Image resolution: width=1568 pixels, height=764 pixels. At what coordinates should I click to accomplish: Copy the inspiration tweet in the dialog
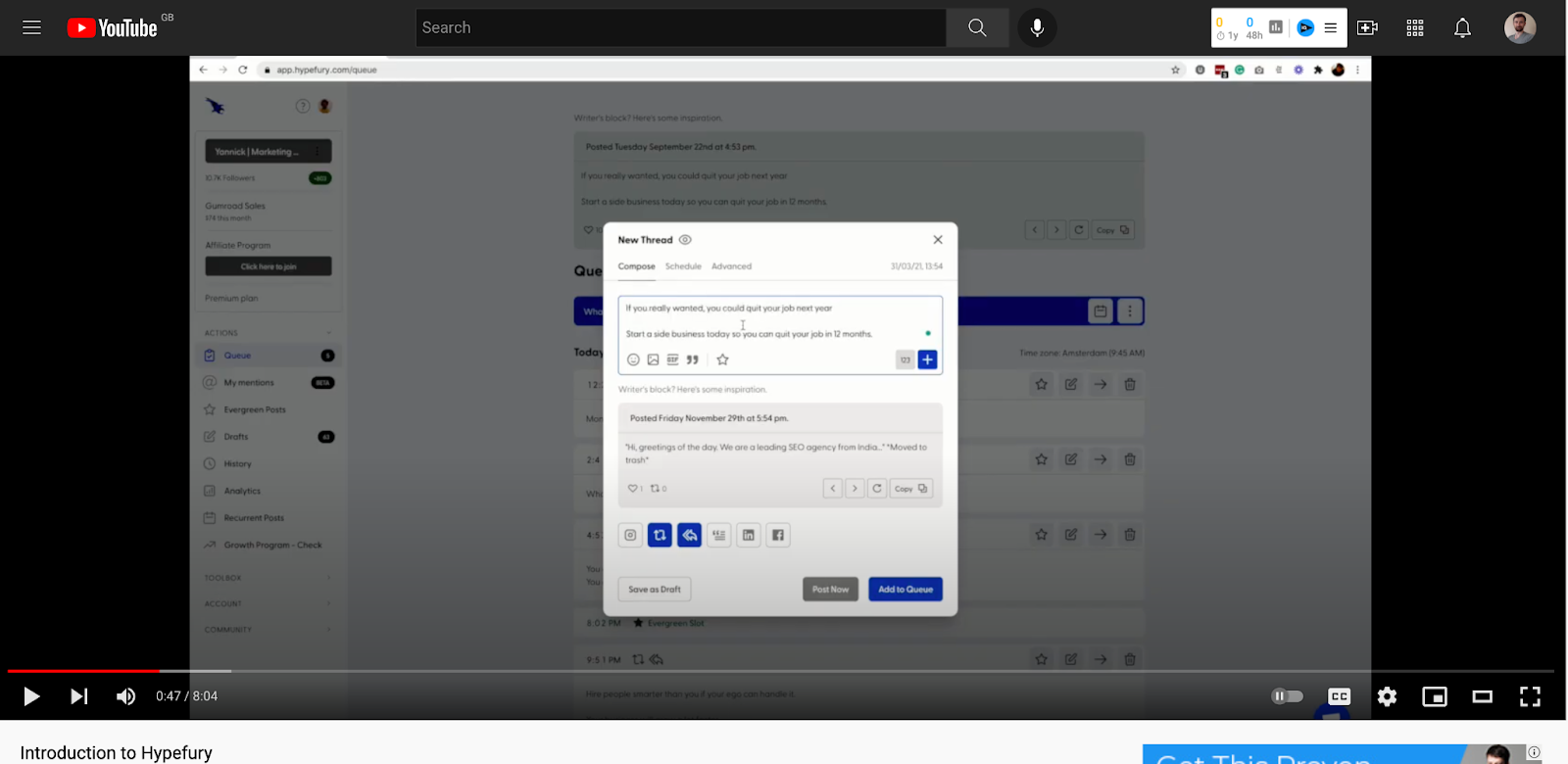click(x=910, y=488)
